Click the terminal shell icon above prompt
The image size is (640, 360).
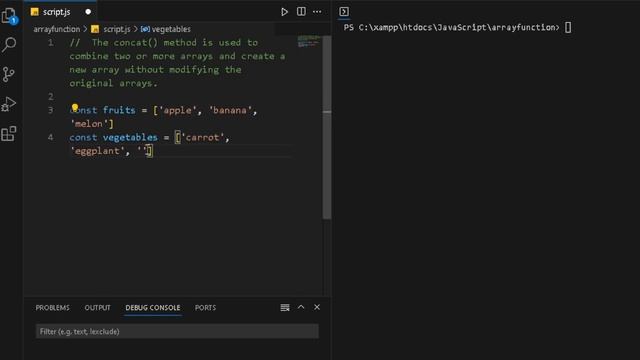344,12
